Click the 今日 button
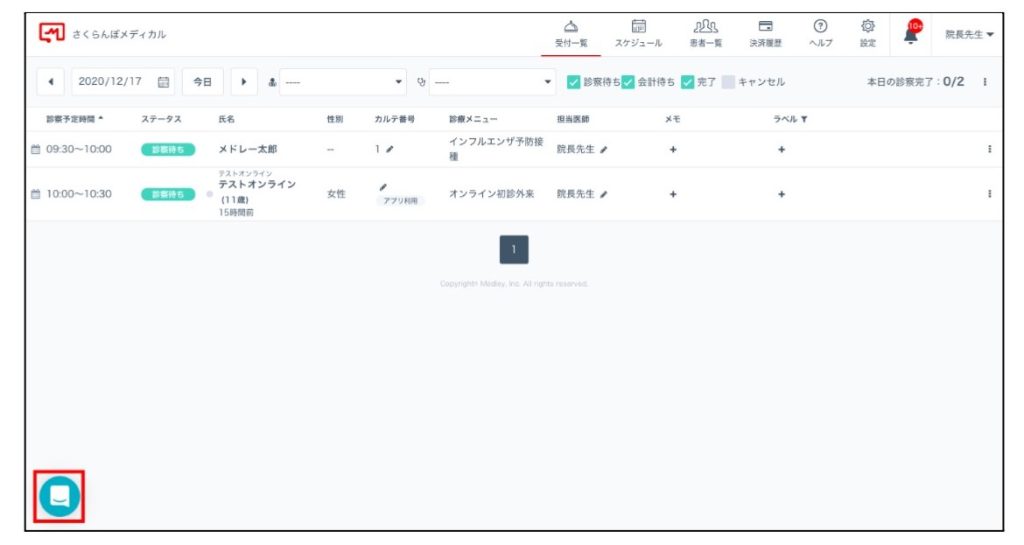 tap(202, 82)
